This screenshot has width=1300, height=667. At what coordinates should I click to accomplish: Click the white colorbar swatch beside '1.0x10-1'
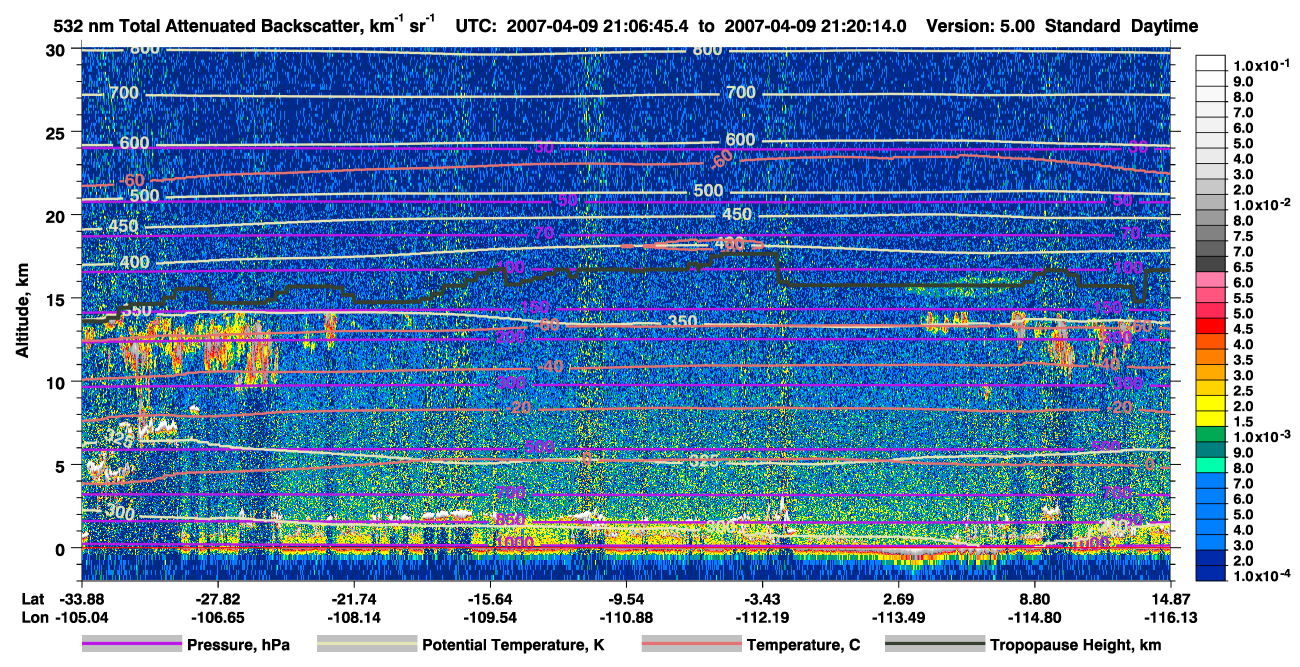(x=1210, y=62)
